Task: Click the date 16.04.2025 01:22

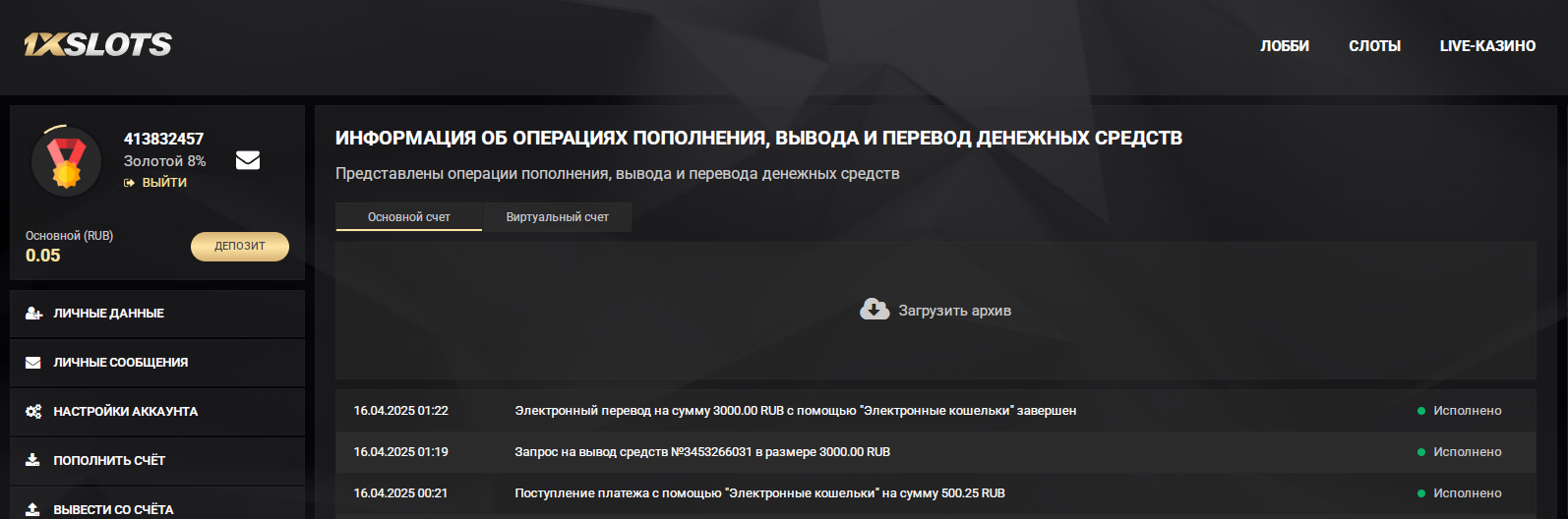Action: pos(400,411)
